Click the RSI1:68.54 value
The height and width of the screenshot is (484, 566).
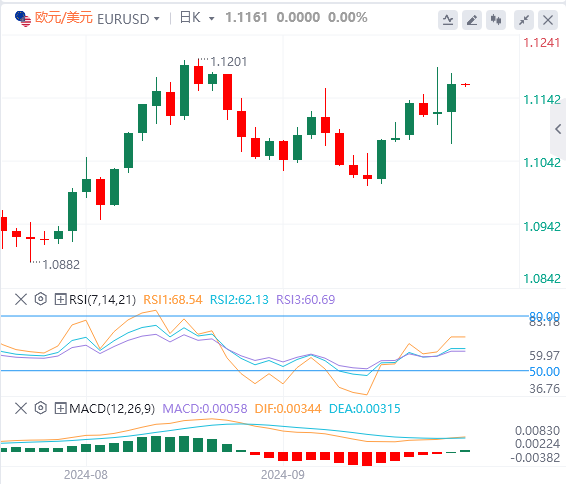(173, 300)
